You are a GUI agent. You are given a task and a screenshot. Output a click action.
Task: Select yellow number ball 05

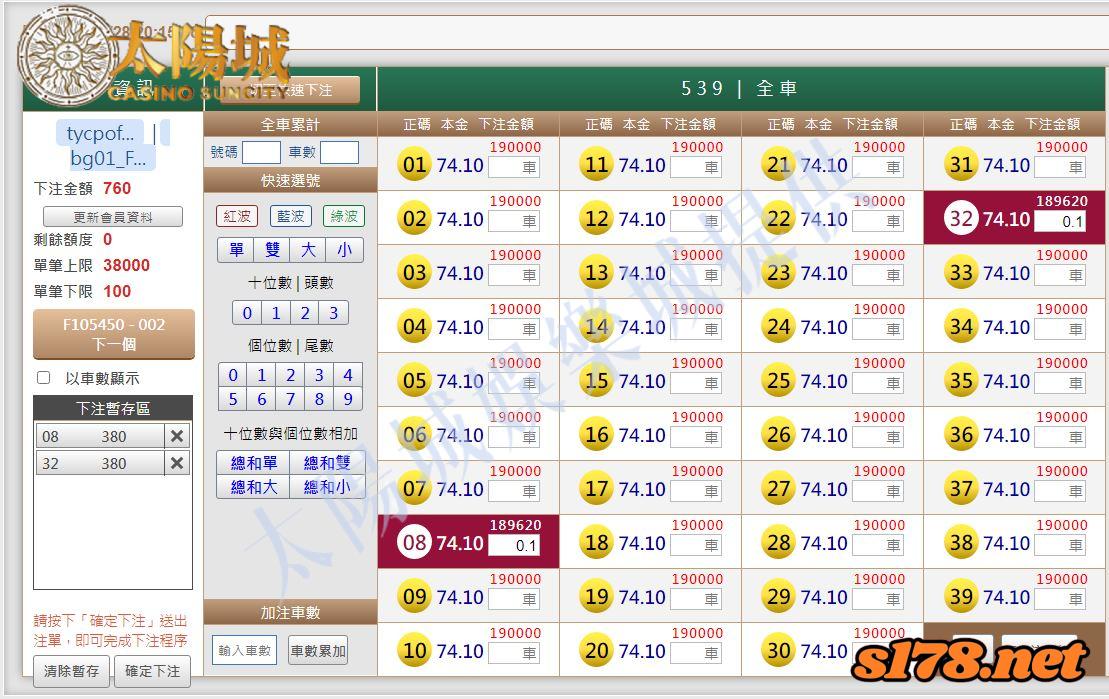tap(414, 381)
